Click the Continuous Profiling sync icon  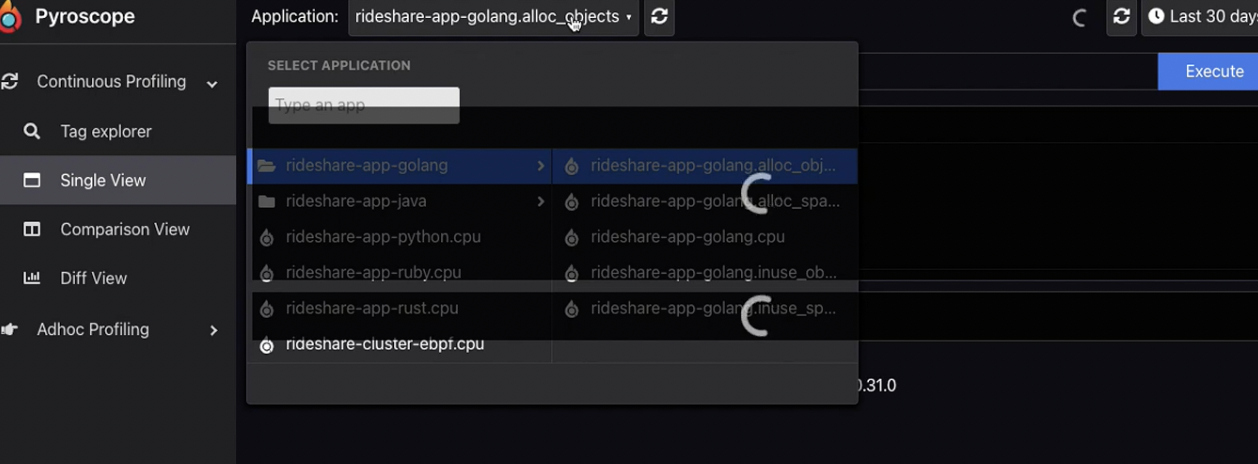10,82
